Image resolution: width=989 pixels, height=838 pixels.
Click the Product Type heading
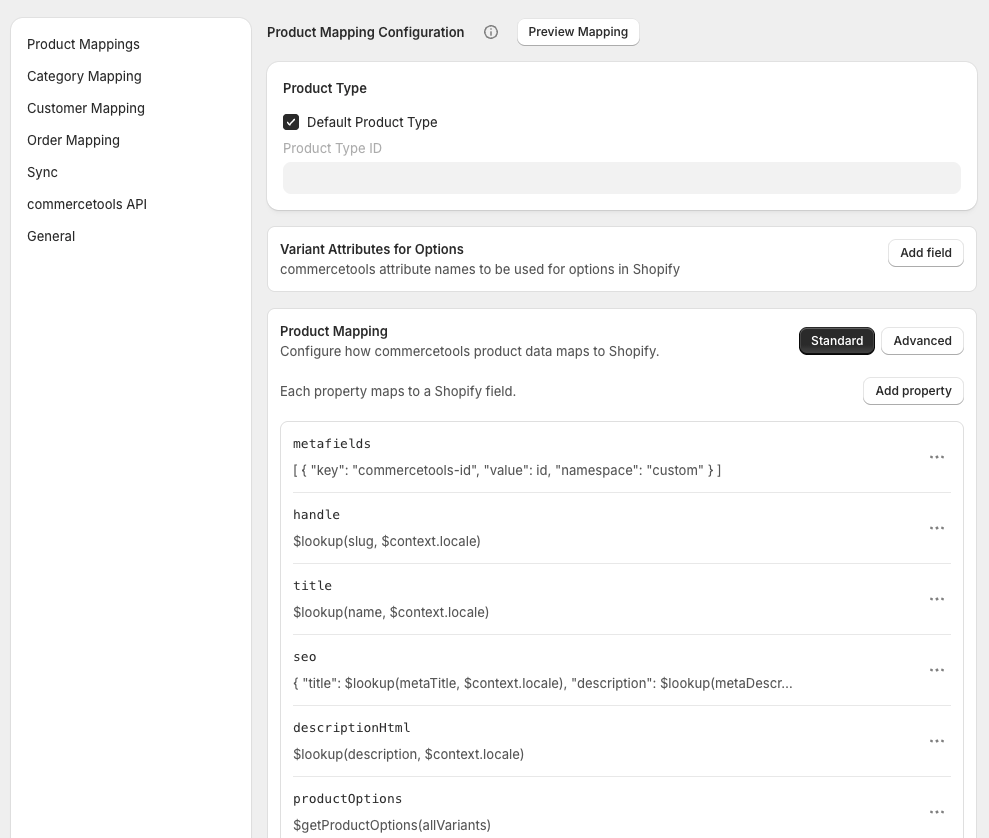point(325,88)
